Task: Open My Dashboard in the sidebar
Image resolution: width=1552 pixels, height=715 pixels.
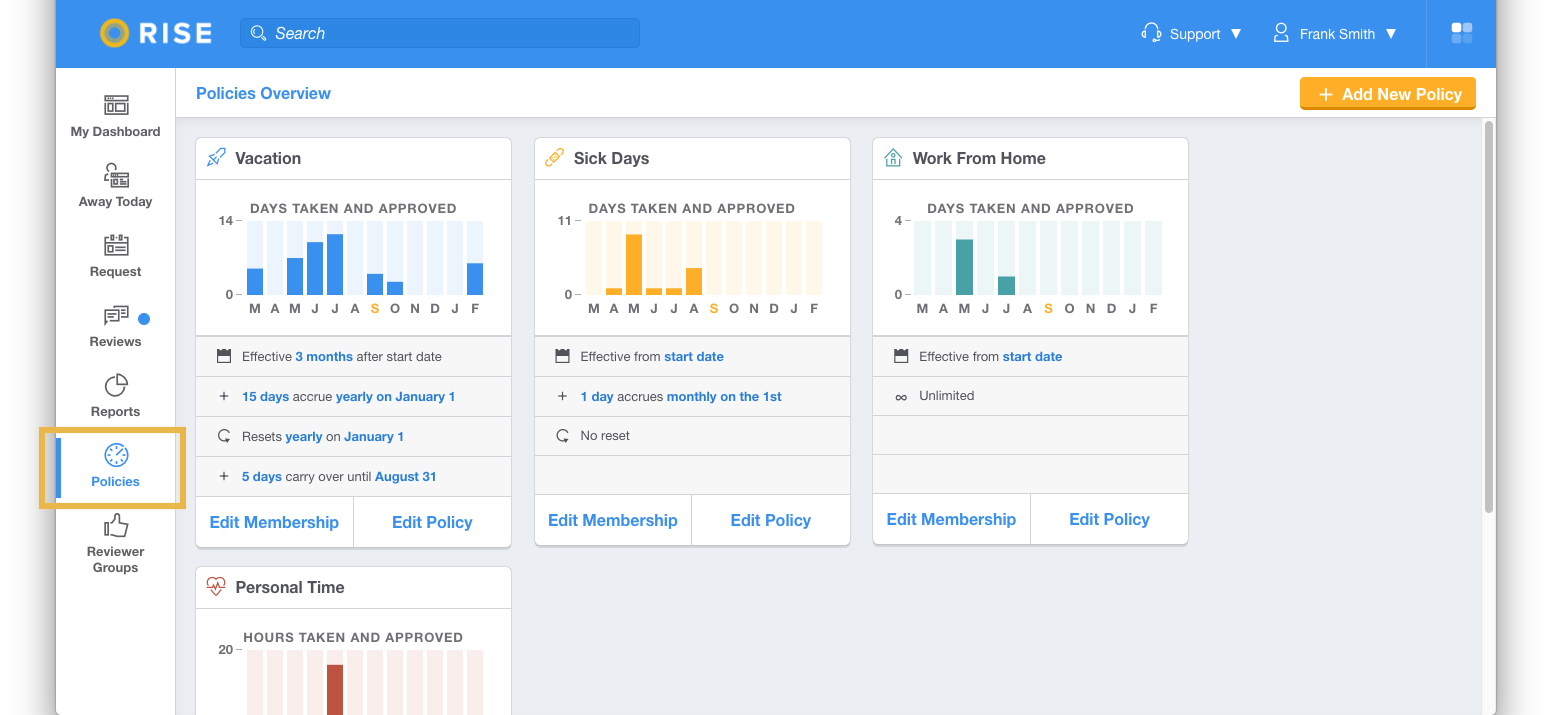Action: click(115, 116)
